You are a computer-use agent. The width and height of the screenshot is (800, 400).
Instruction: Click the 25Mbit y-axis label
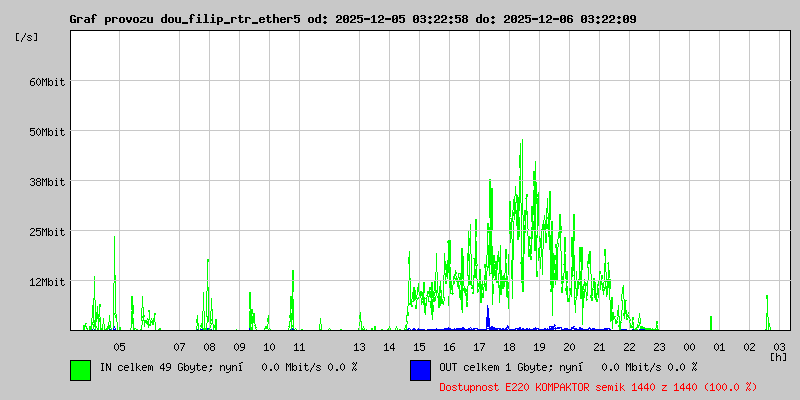(x=46, y=232)
